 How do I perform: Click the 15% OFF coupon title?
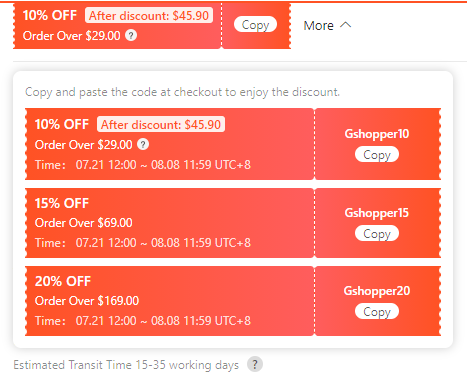click(62, 203)
